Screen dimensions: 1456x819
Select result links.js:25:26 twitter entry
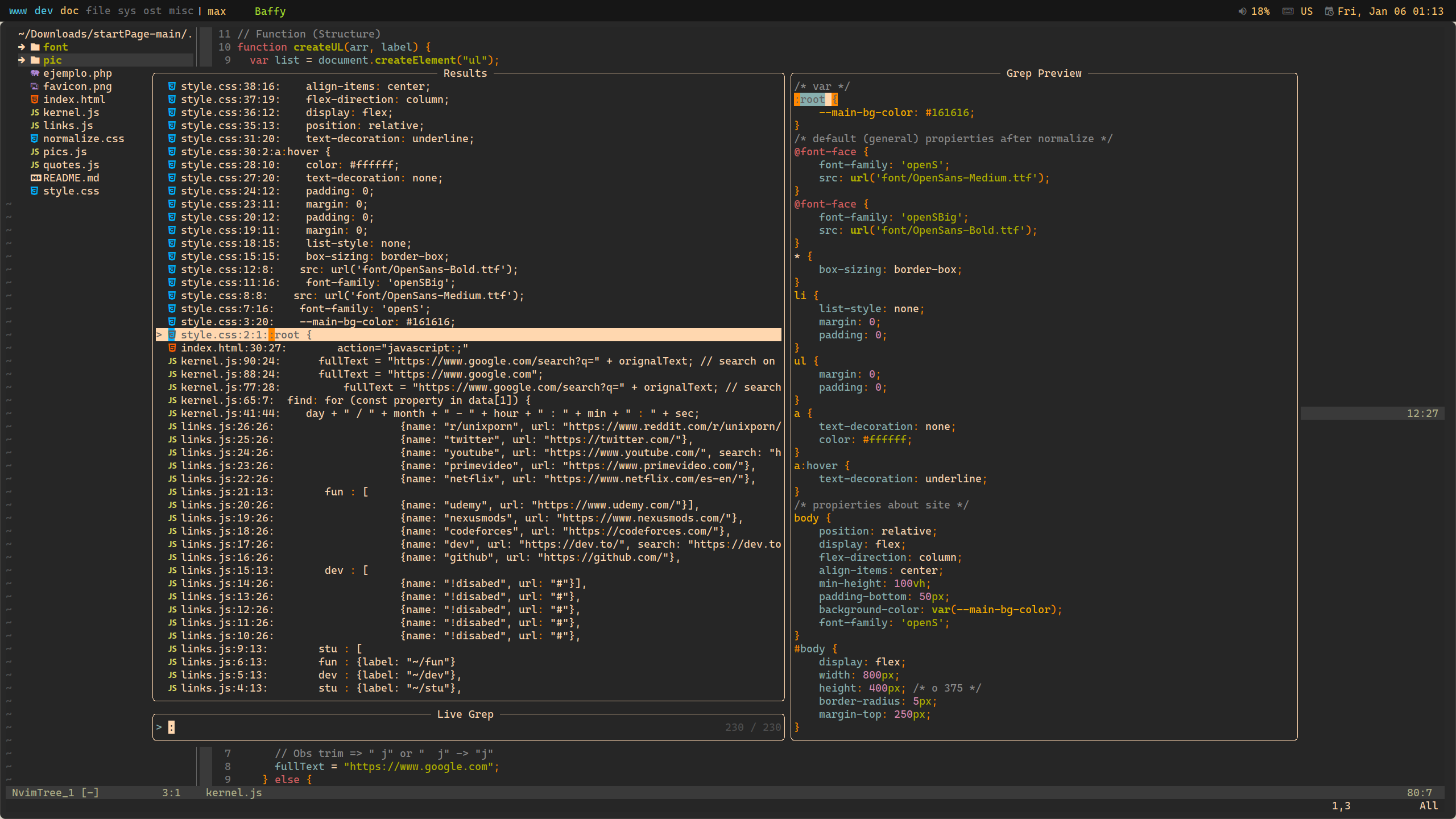click(468, 440)
